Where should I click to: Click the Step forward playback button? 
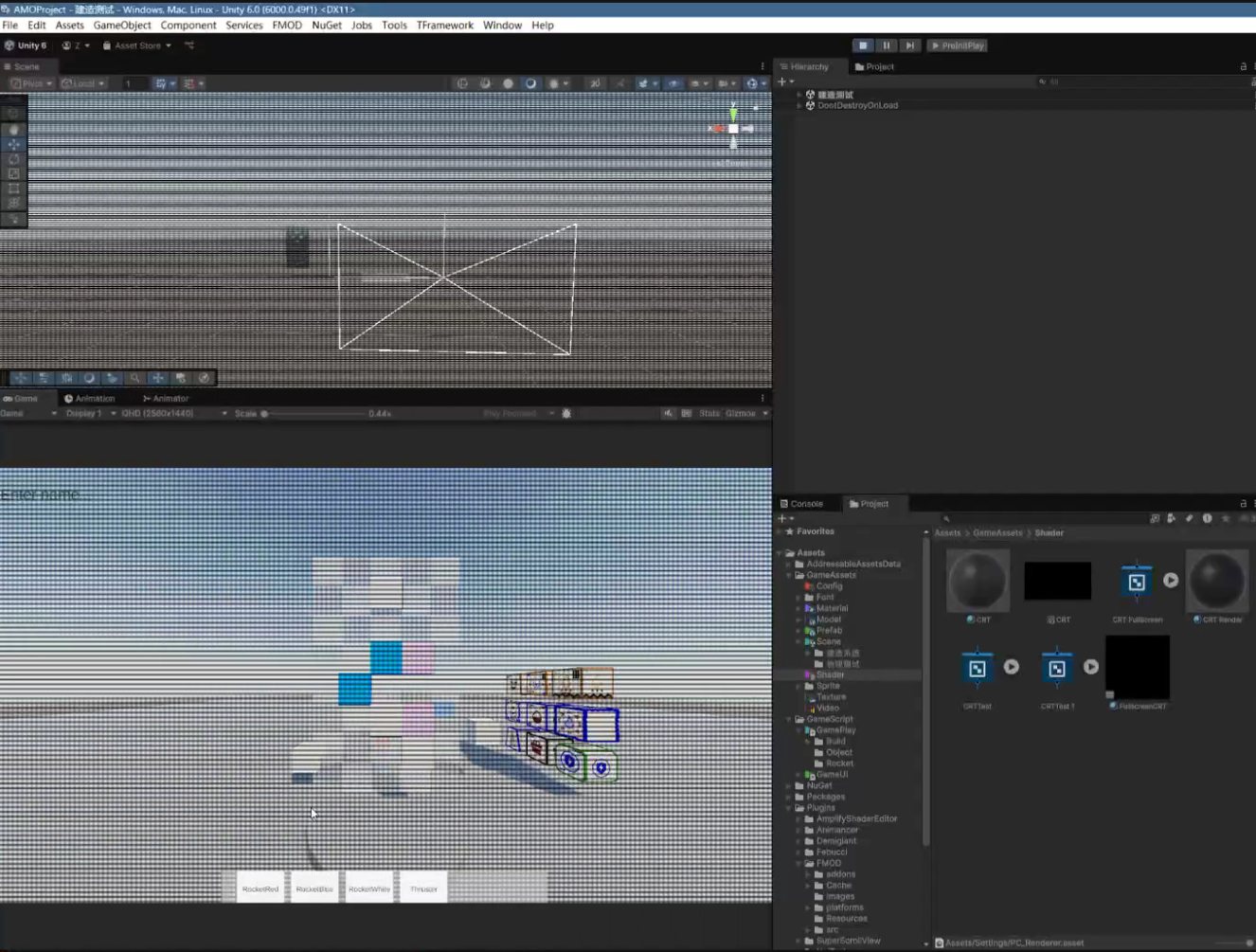(x=909, y=45)
